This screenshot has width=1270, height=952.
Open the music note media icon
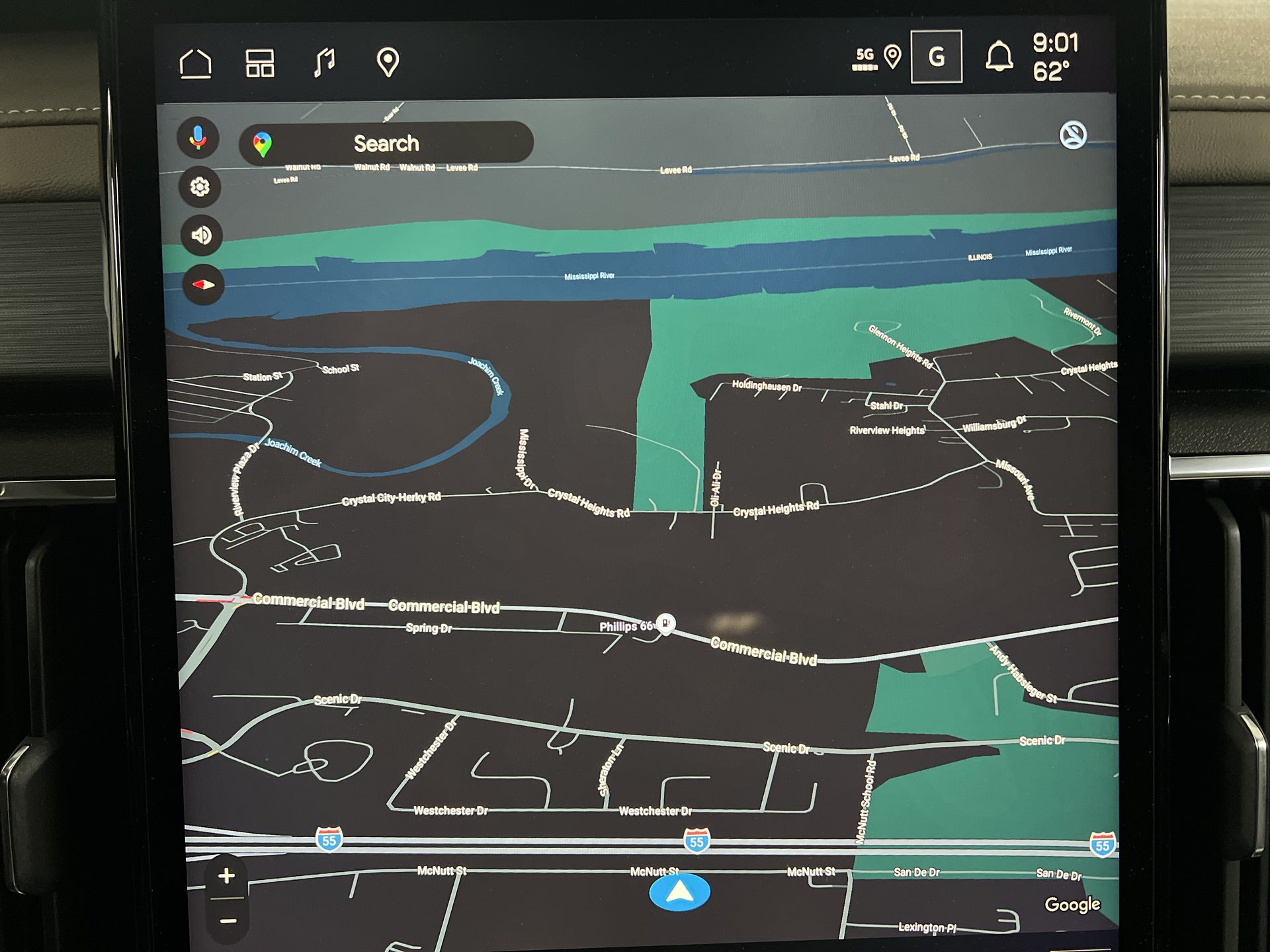tap(324, 63)
